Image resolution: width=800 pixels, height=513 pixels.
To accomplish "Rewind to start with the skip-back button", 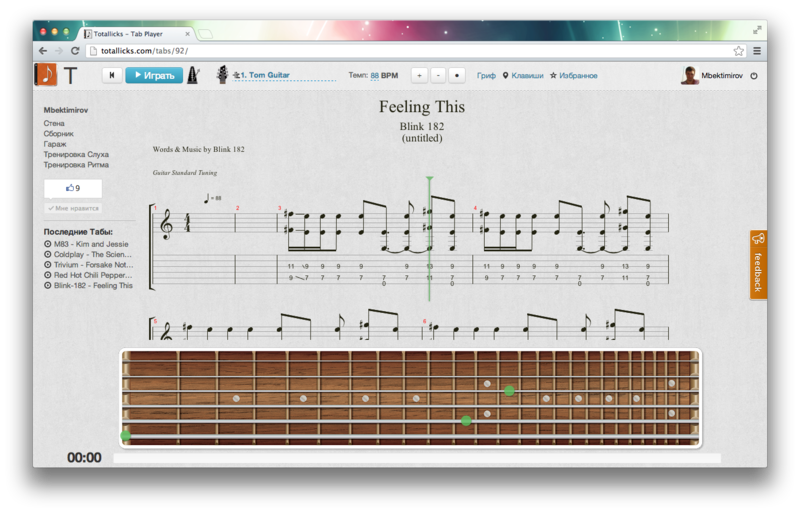I will click(111, 76).
